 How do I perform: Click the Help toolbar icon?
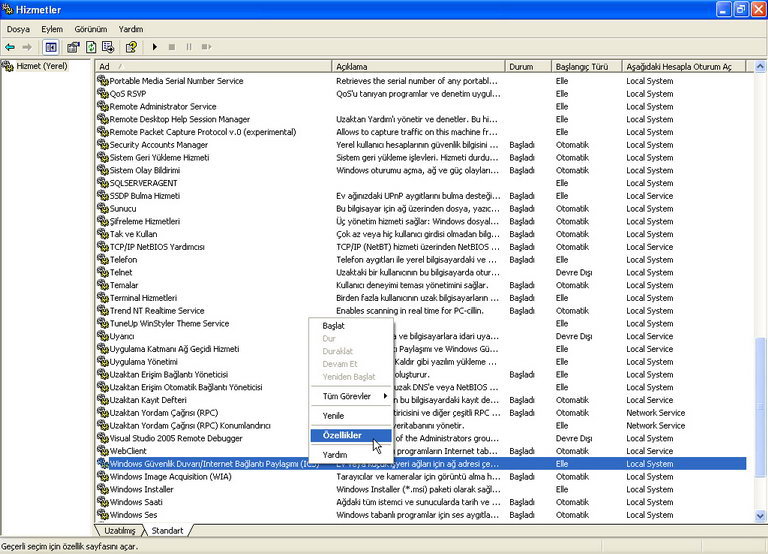coord(131,47)
